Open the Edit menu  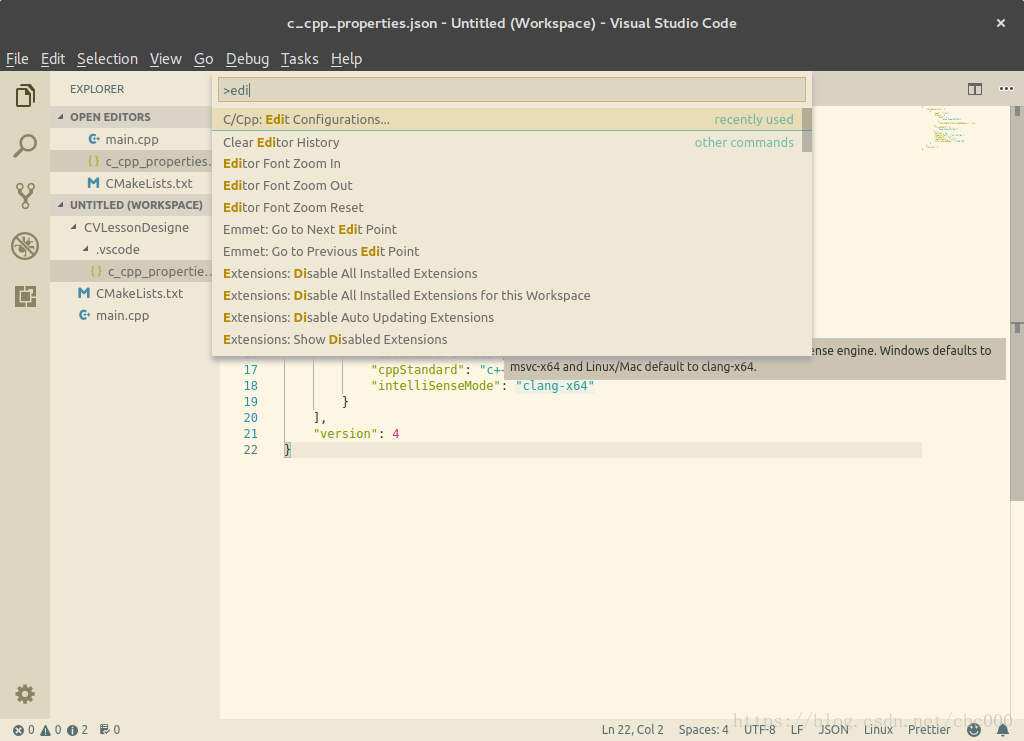pyautogui.click(x=53, y=59)
